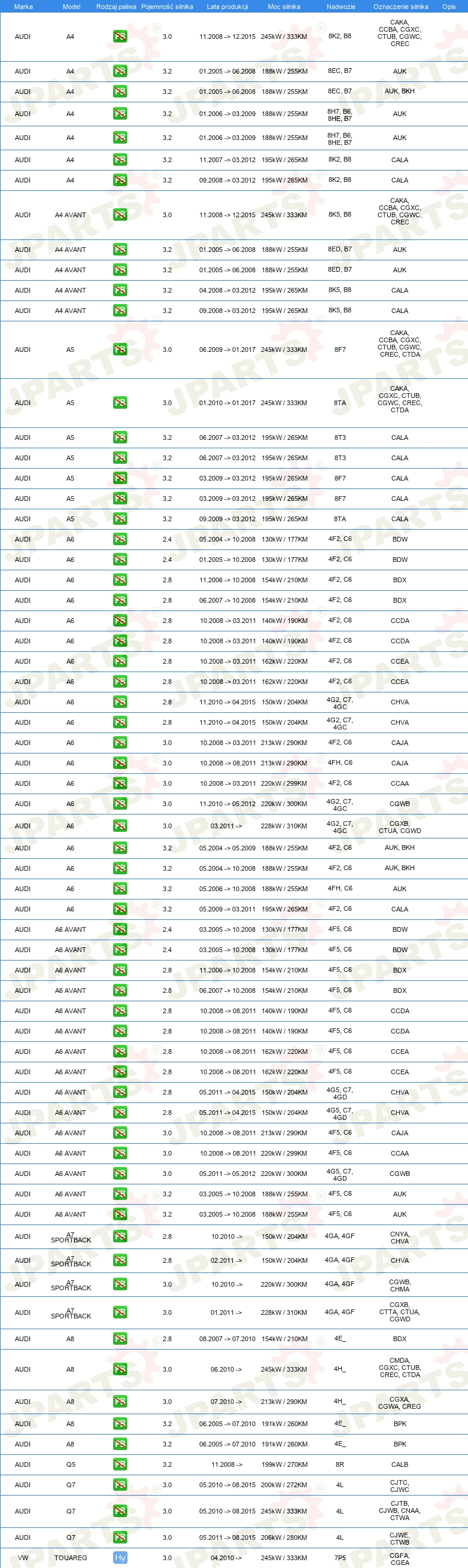Click the CALB engine code cell
Image resolution: width=468 pixels, height=1568 pixels.
(400, 1464)
